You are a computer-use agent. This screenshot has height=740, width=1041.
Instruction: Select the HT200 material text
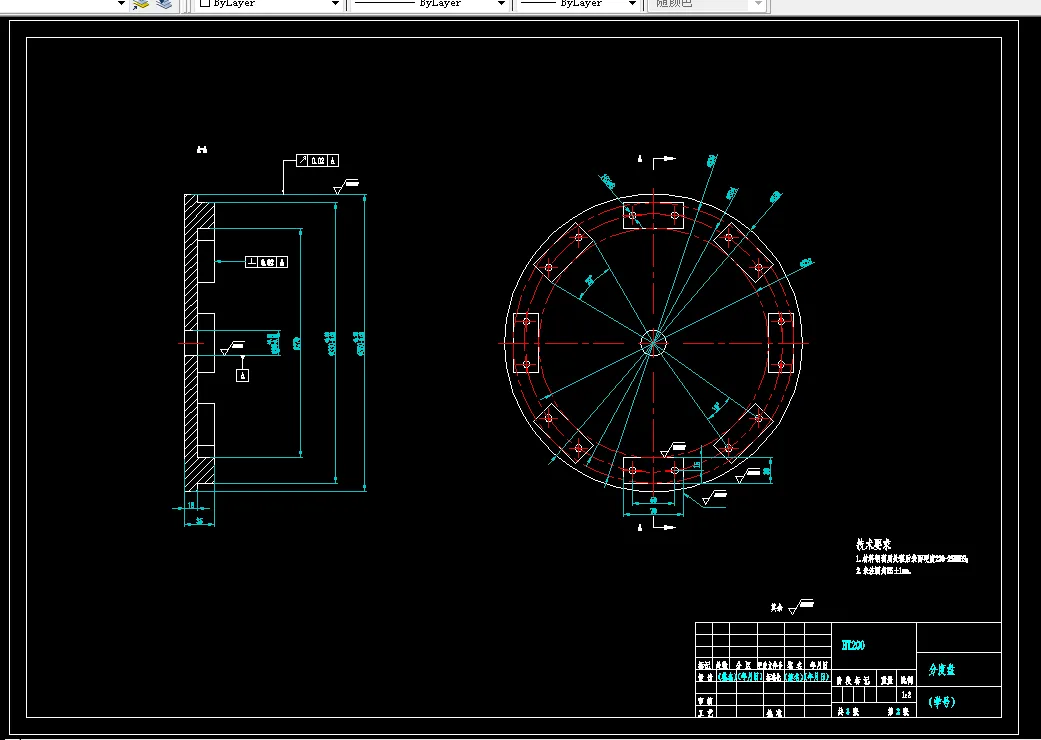point(853,645)
